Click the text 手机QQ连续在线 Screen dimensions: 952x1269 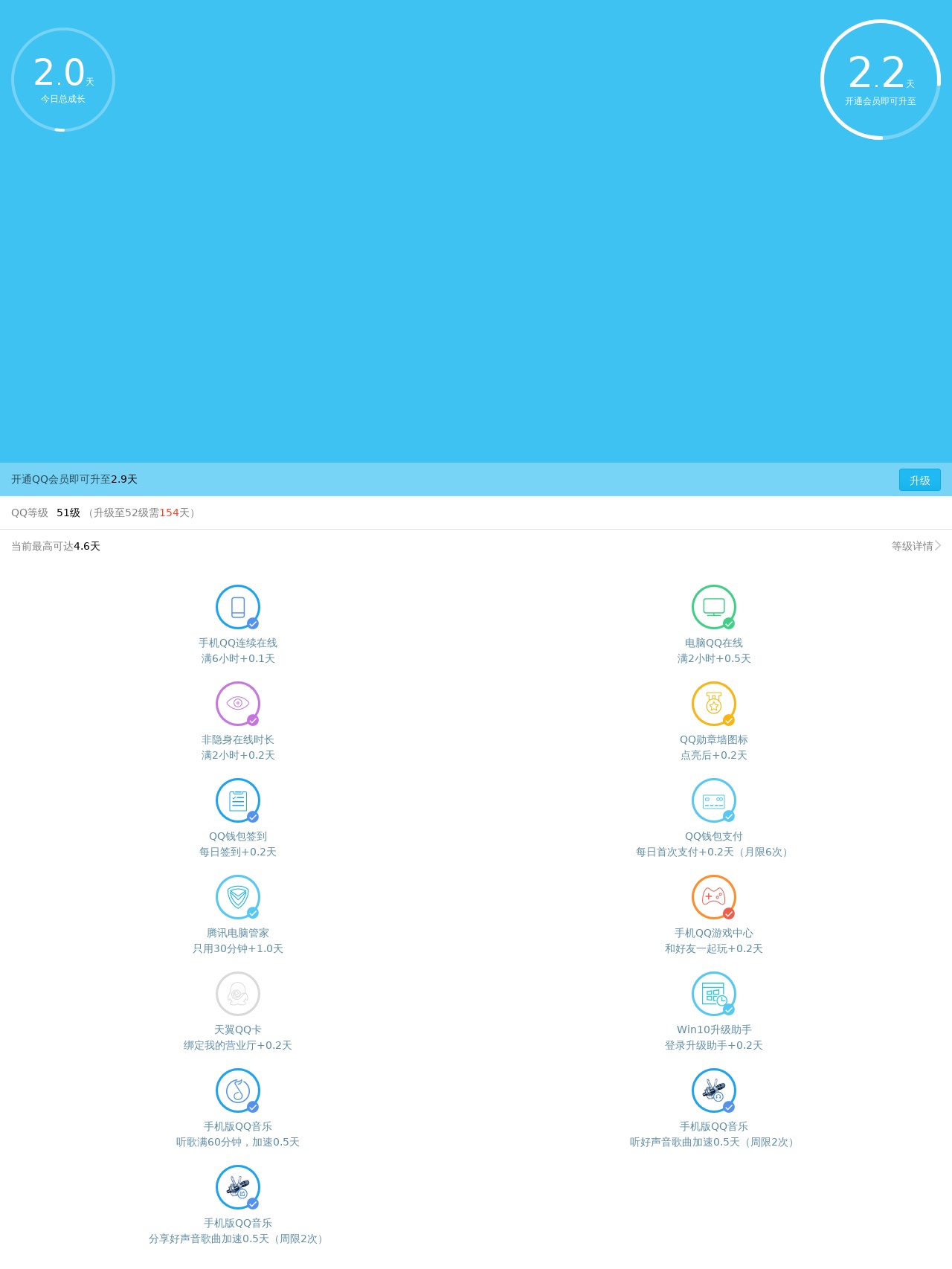238,643
